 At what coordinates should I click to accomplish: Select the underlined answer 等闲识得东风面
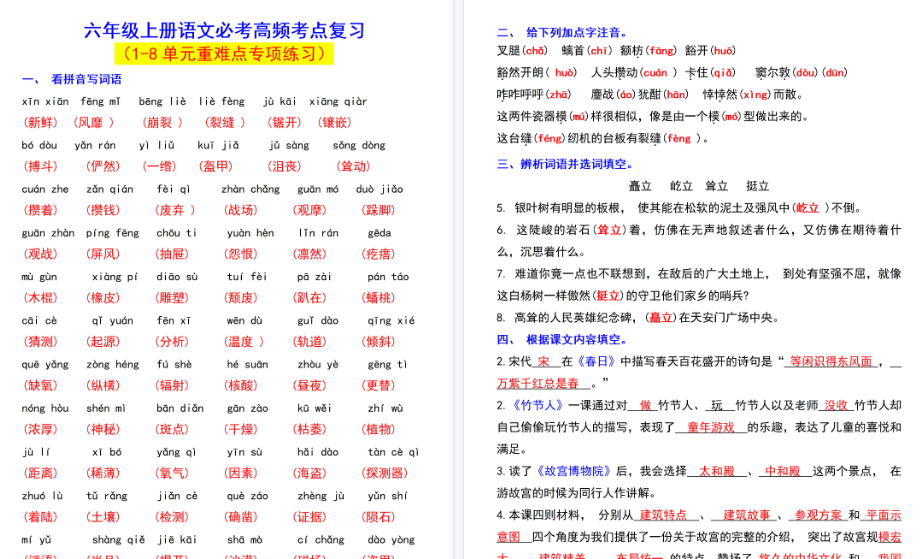tap(831, 362)
